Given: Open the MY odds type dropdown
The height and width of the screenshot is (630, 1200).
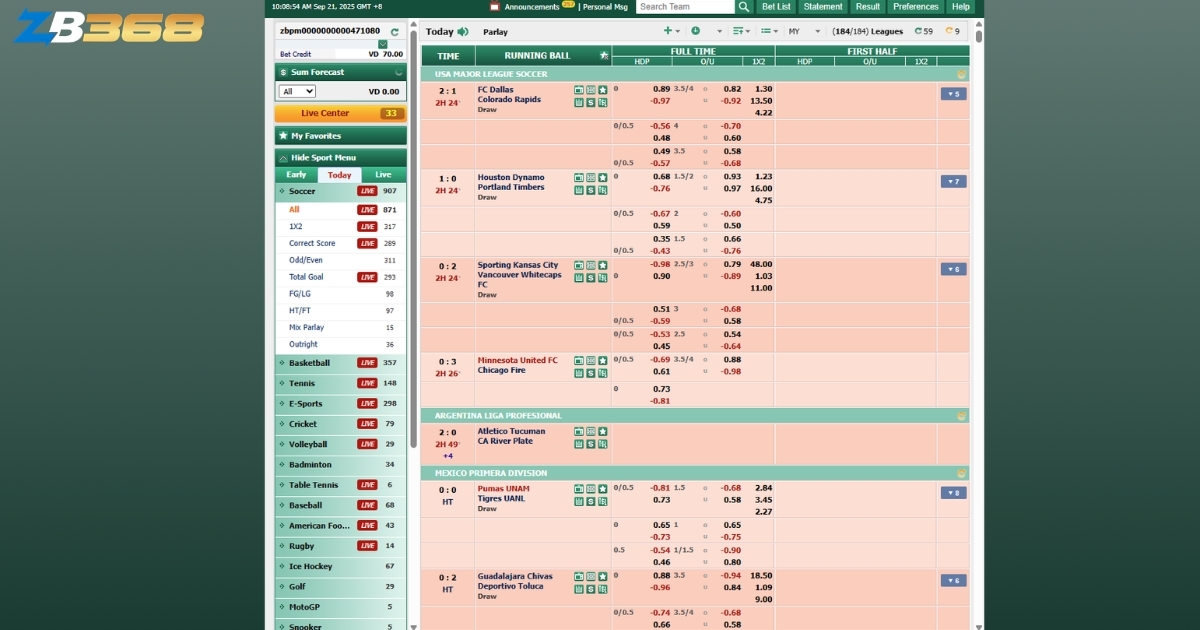Looking at the screenshot, I should [x=804, y=32].
